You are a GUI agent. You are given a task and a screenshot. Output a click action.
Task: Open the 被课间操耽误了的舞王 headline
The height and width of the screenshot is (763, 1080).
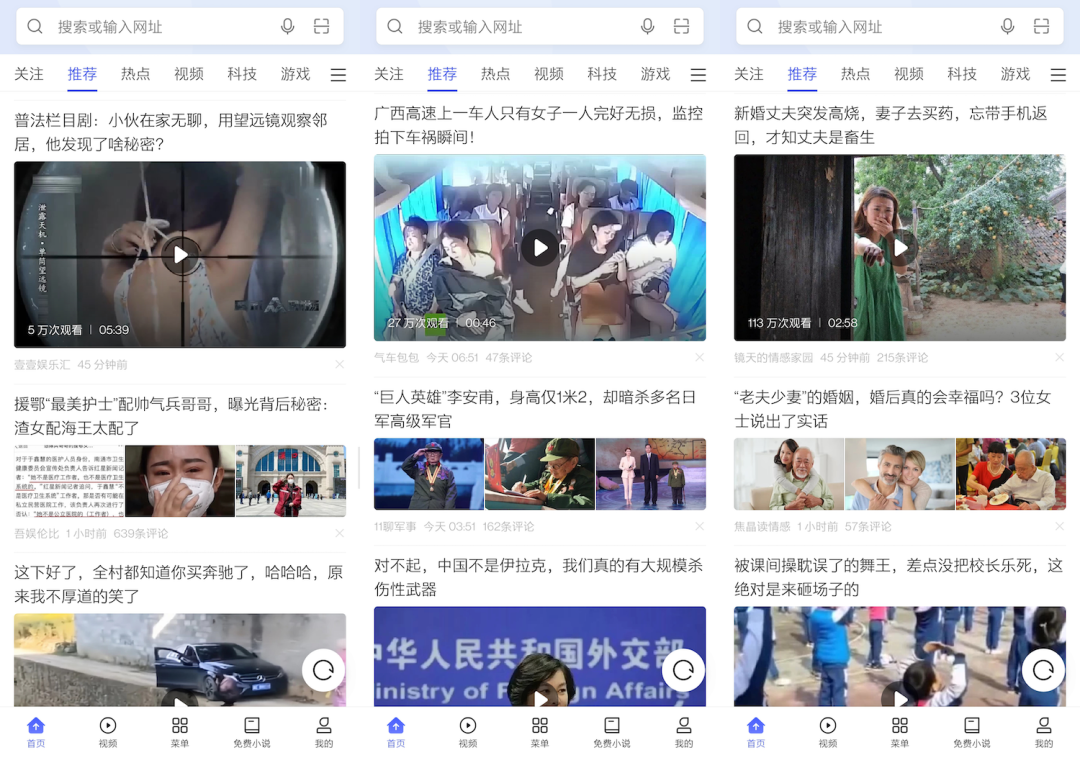[899, 577]
